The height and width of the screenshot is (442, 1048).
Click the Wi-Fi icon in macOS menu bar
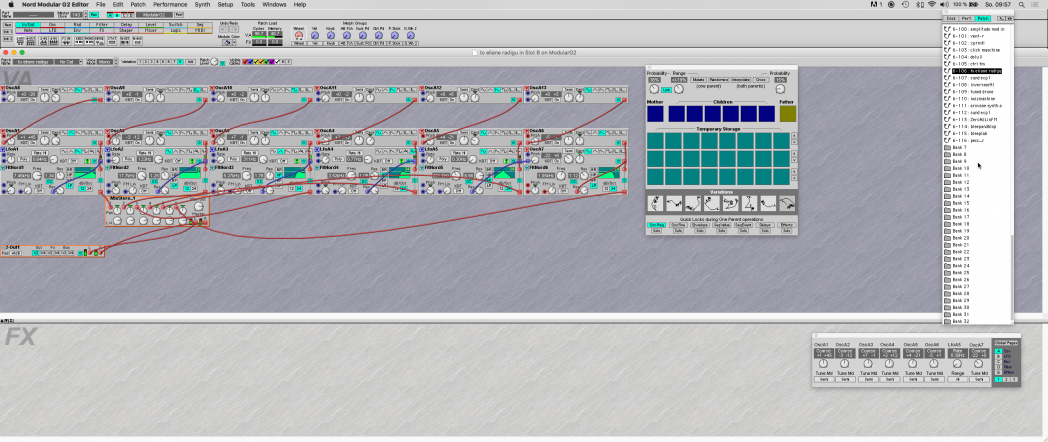pos(930,5)
